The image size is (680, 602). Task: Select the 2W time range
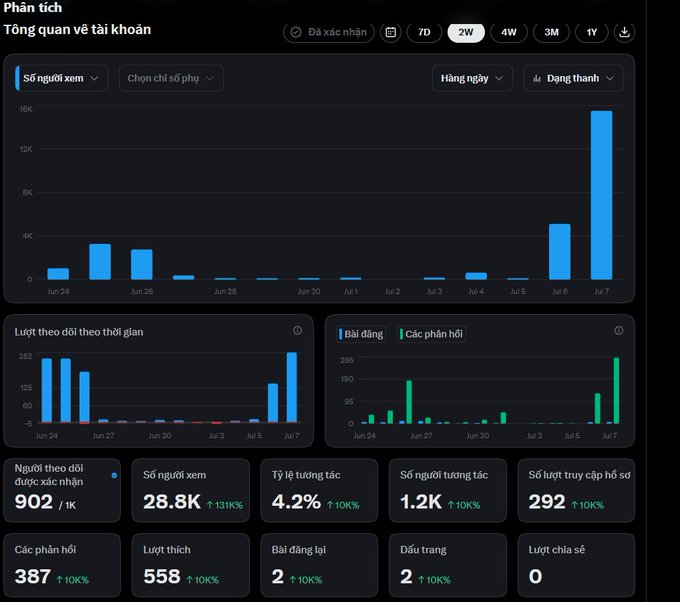pyautogui.click(x=466, y=32)
